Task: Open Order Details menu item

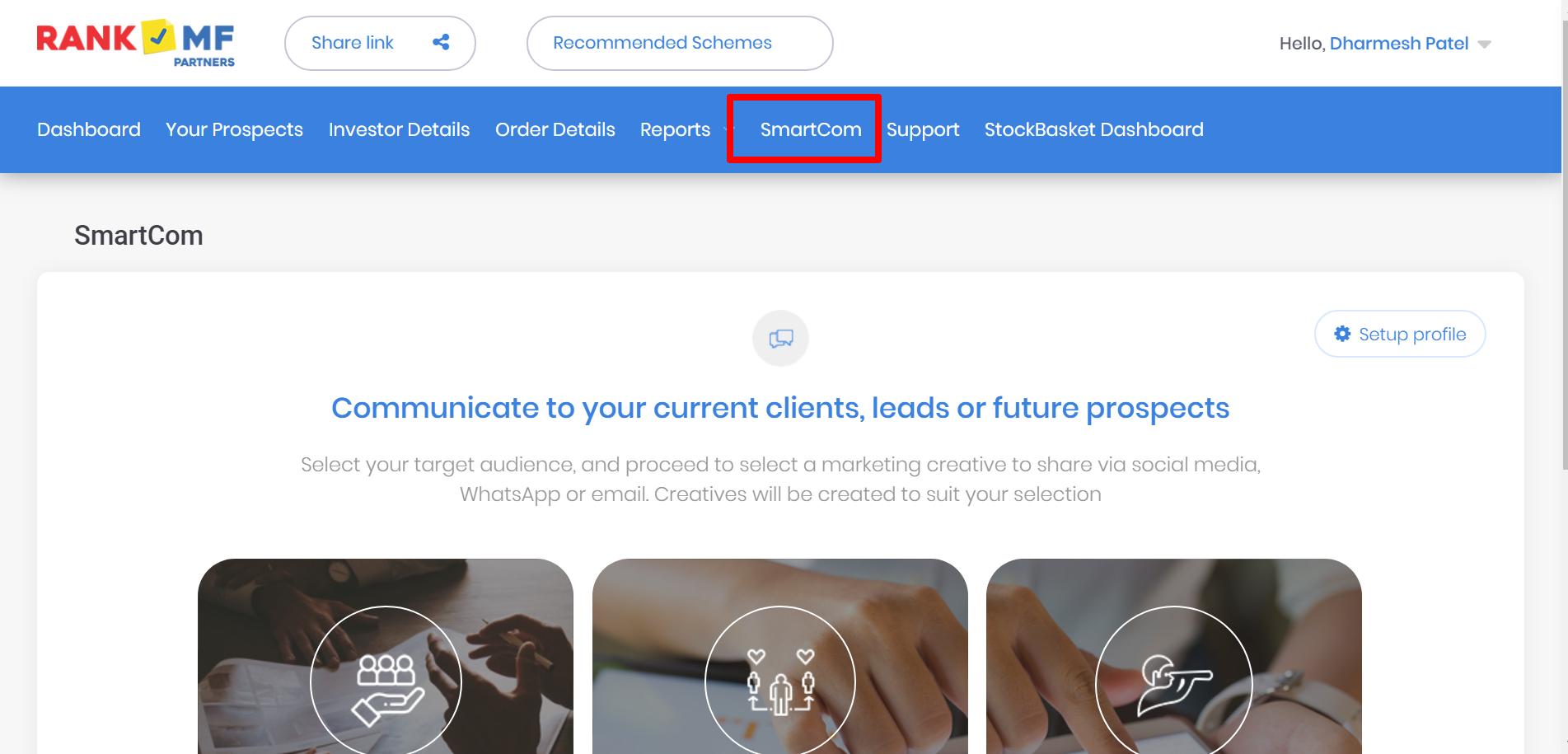Action: tap(555, 129)
